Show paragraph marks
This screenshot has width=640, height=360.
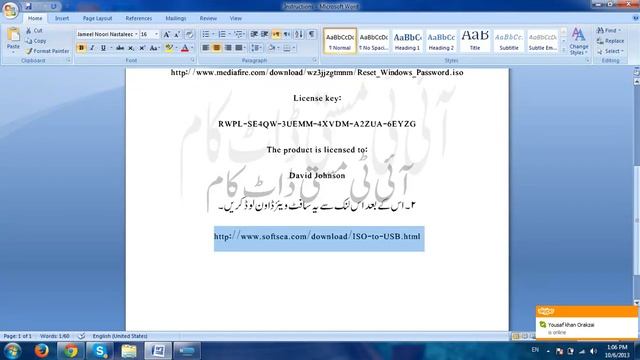click(x=311, y=34)
